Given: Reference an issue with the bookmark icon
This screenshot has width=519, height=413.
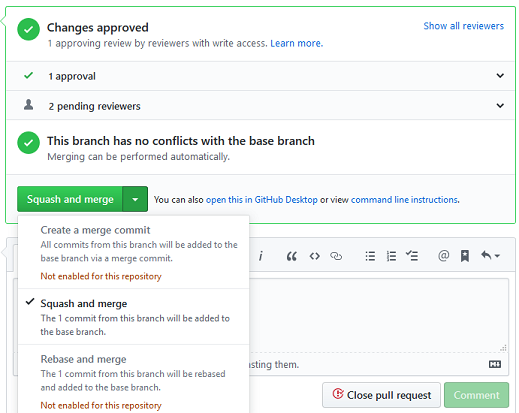Looking at the screenshot, I should pyautogui.click(x=465, y=256).
